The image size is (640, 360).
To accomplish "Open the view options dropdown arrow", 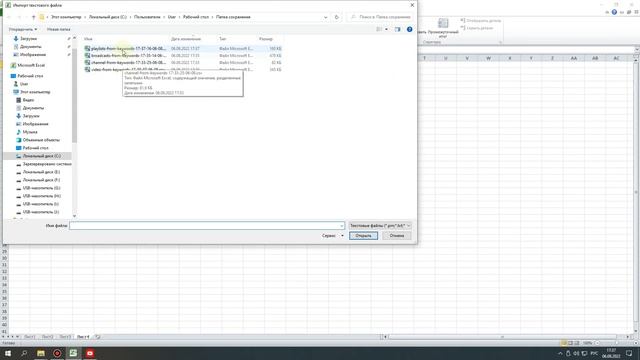I will pos(387,29).
